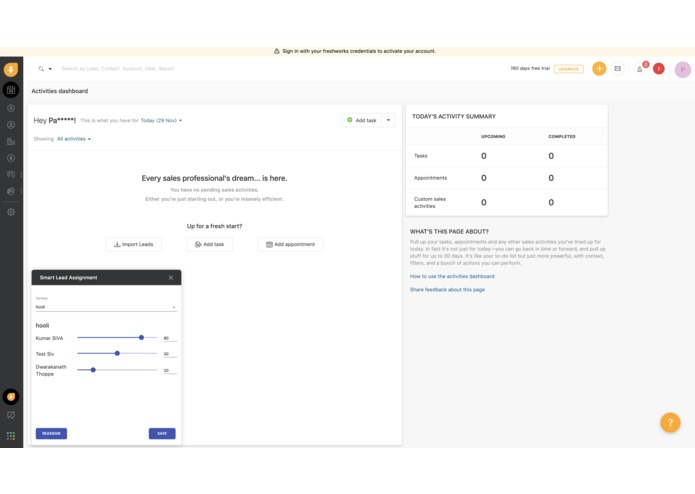Click the Smart Lead Assignment panel title

(x=68, y=278)
